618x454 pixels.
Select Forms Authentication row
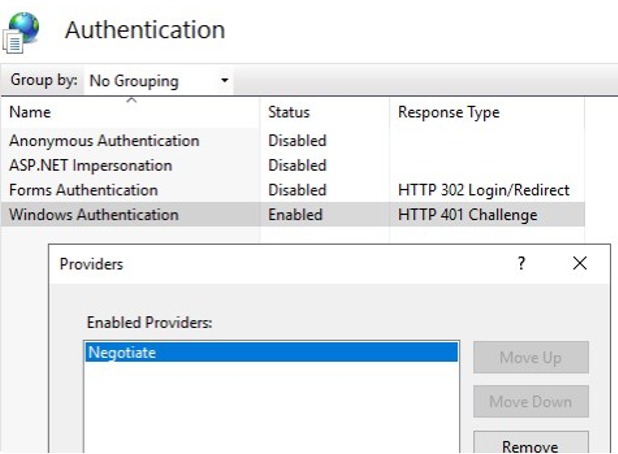point(292,190)
